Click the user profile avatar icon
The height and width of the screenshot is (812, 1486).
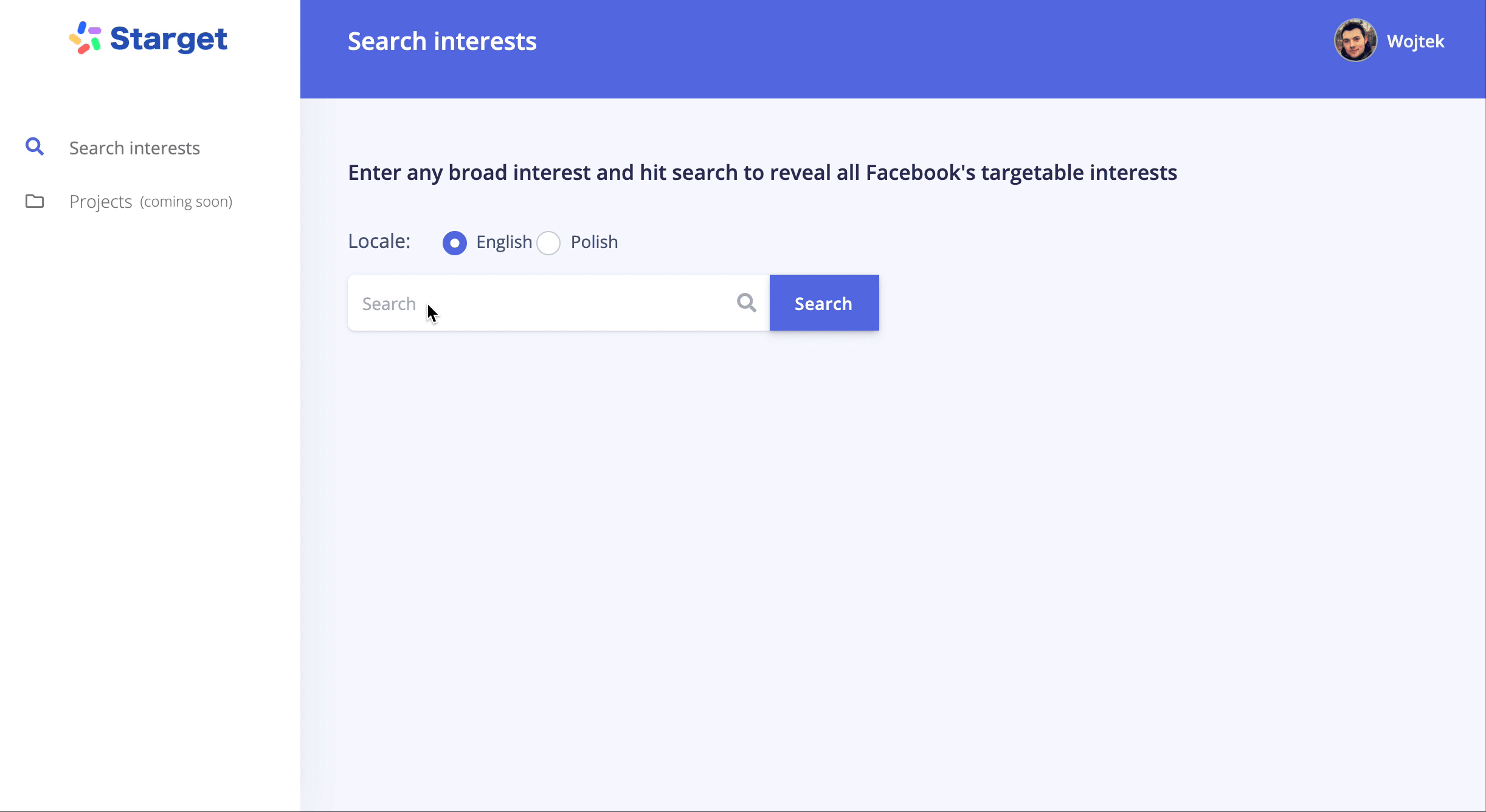tap(1355, 41)
